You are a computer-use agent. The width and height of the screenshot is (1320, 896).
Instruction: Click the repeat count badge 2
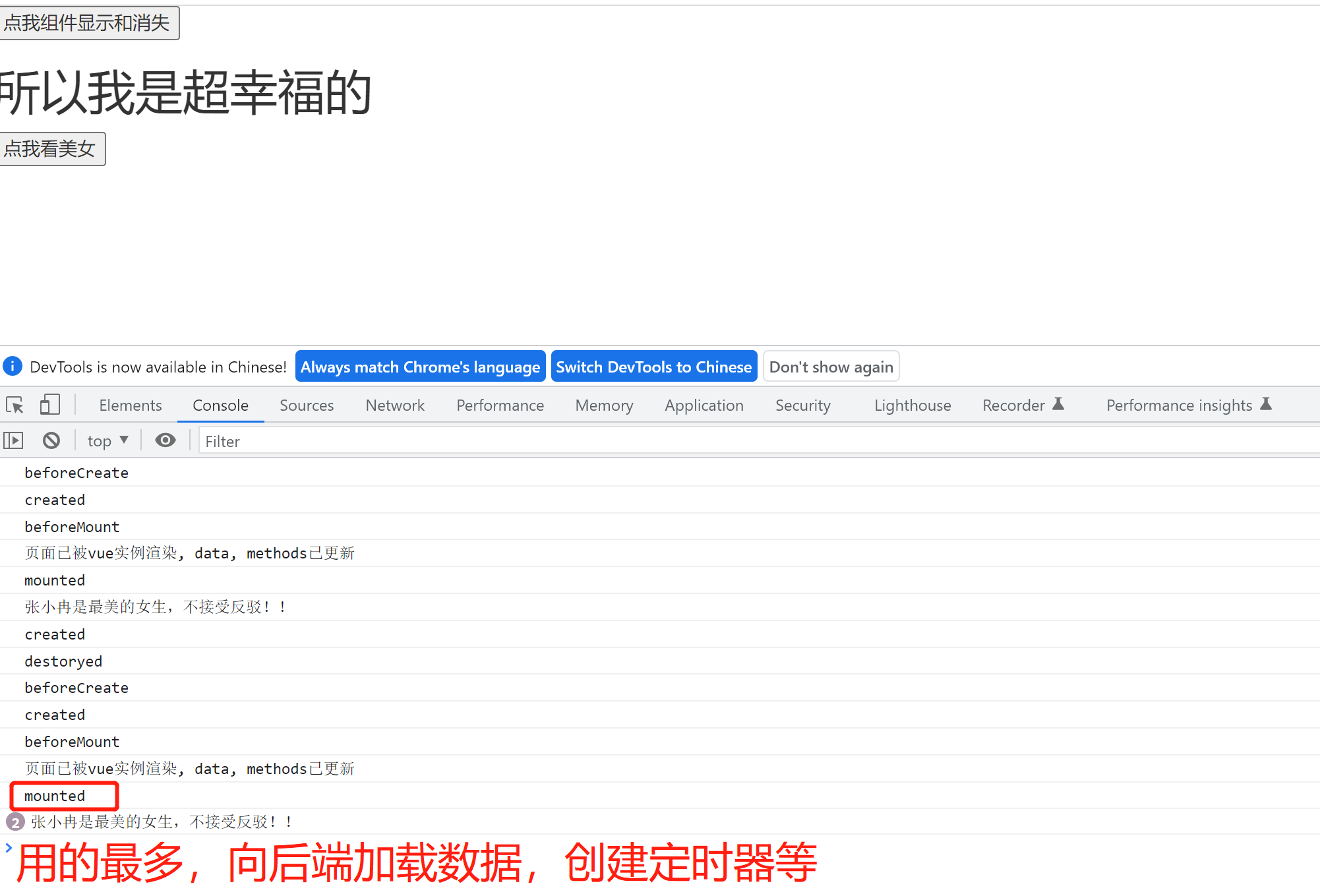point(15,822)
